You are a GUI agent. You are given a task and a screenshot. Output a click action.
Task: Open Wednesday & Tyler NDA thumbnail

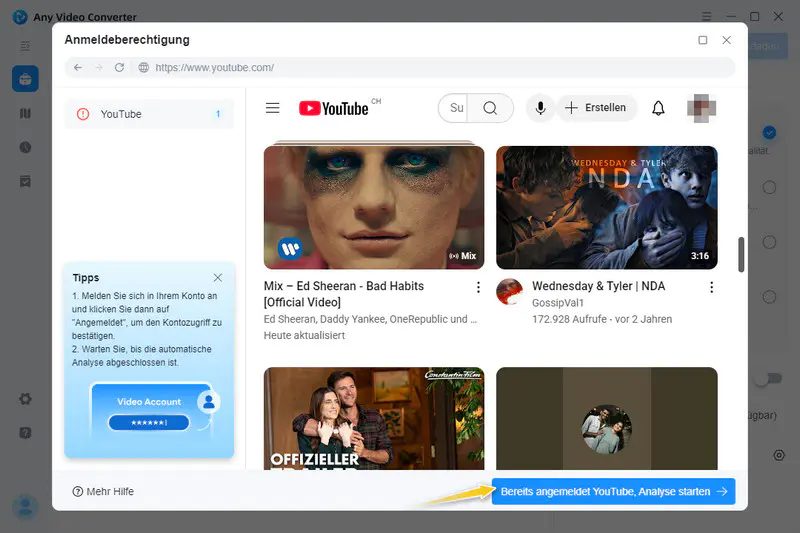coord(606,207)
